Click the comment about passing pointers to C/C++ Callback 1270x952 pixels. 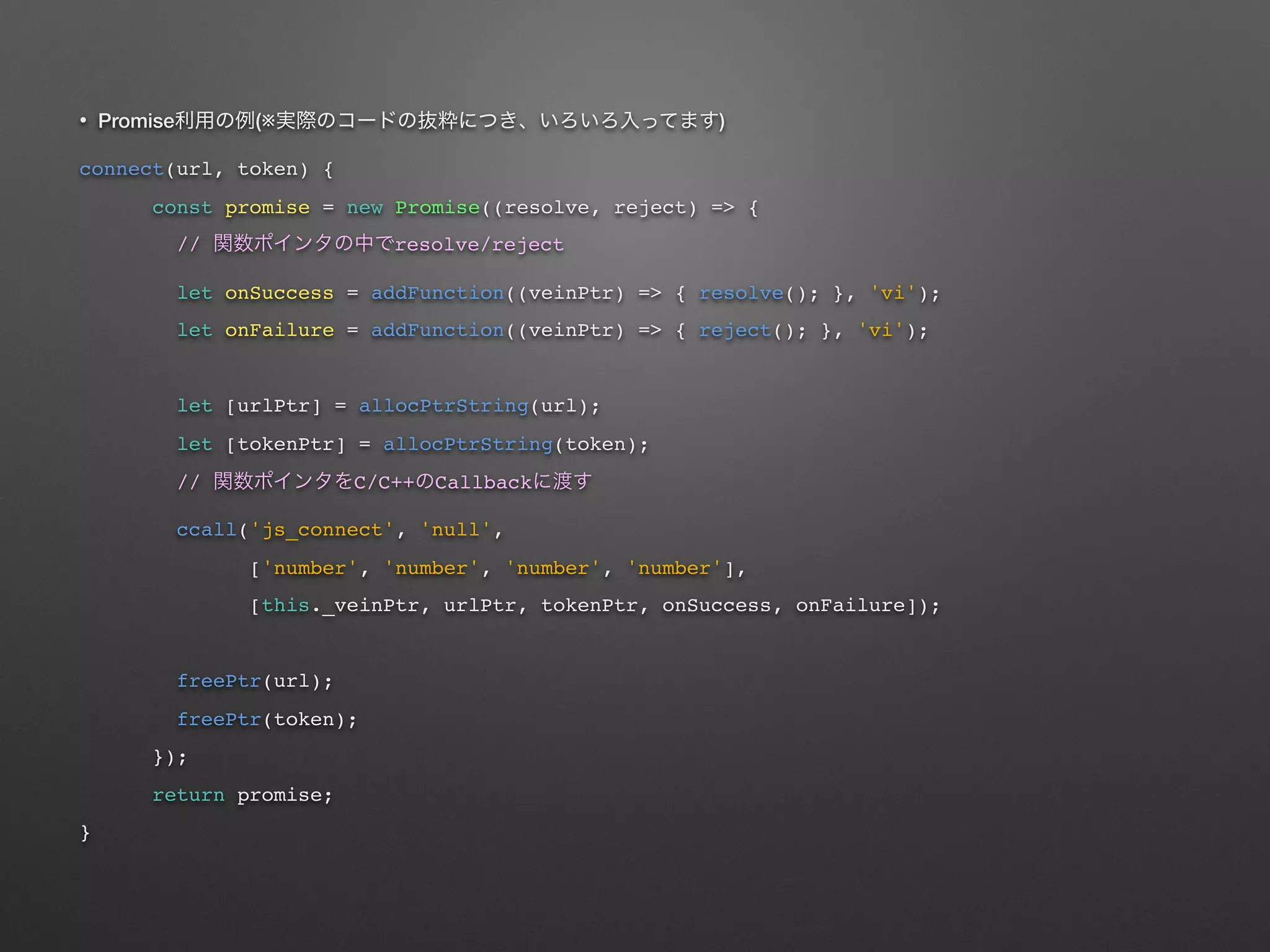(384, 482)
